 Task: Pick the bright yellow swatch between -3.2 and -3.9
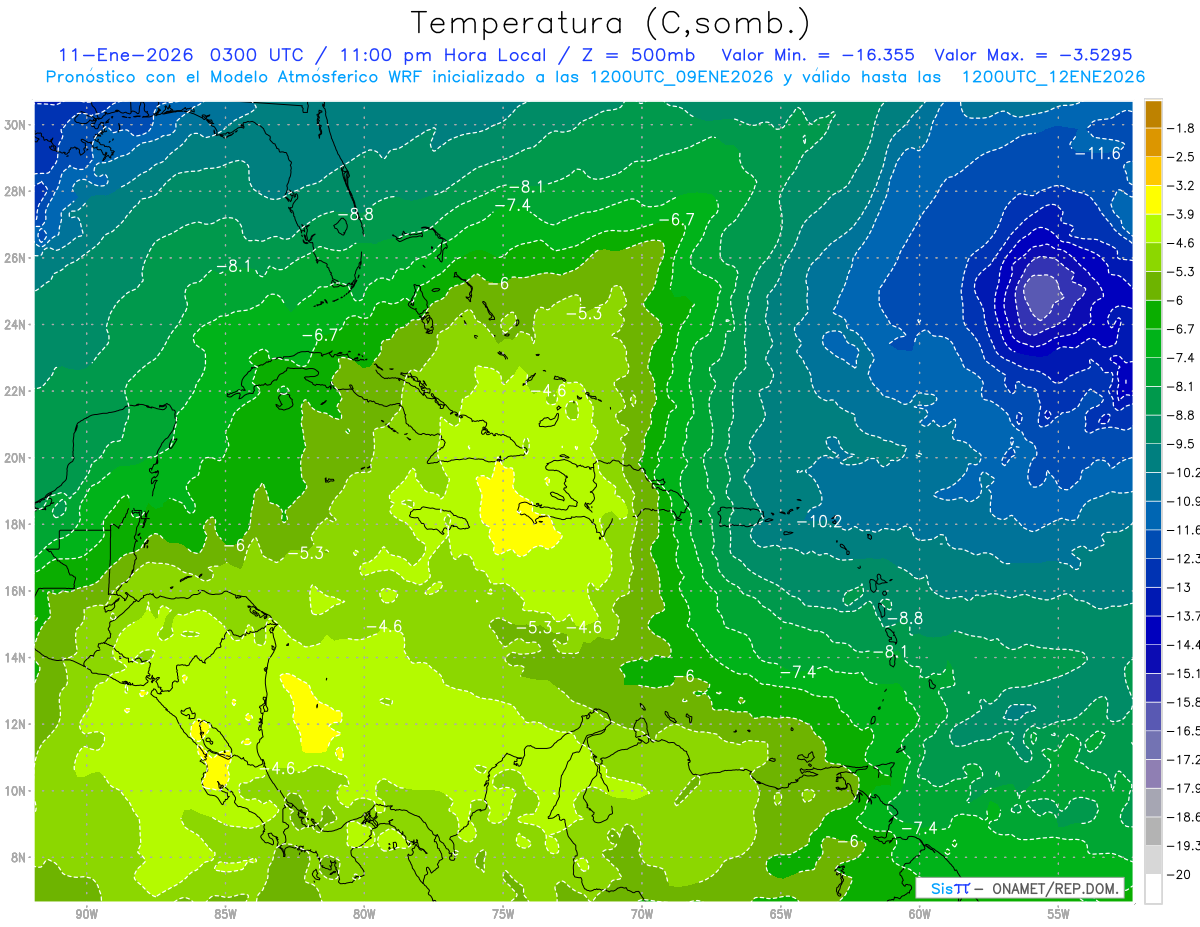coord(1153,199)
